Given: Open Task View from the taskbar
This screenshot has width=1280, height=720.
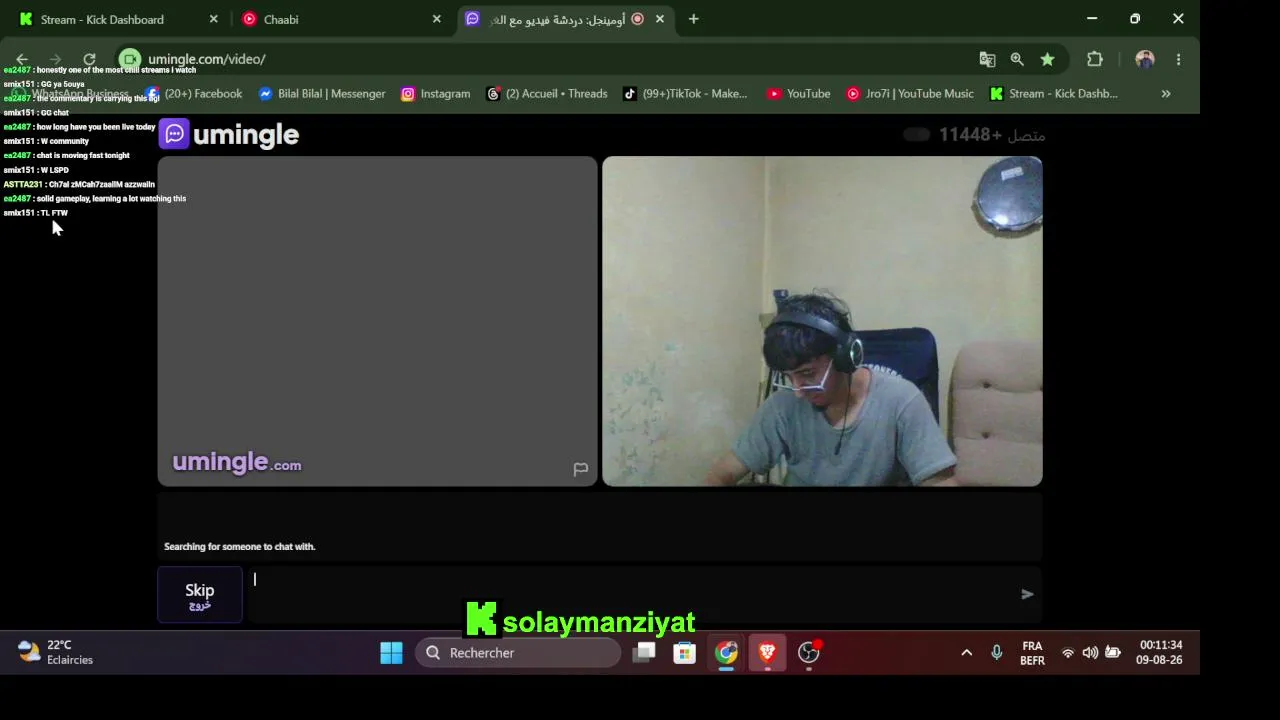Looking at the screenshot, I should click(644, 653).
